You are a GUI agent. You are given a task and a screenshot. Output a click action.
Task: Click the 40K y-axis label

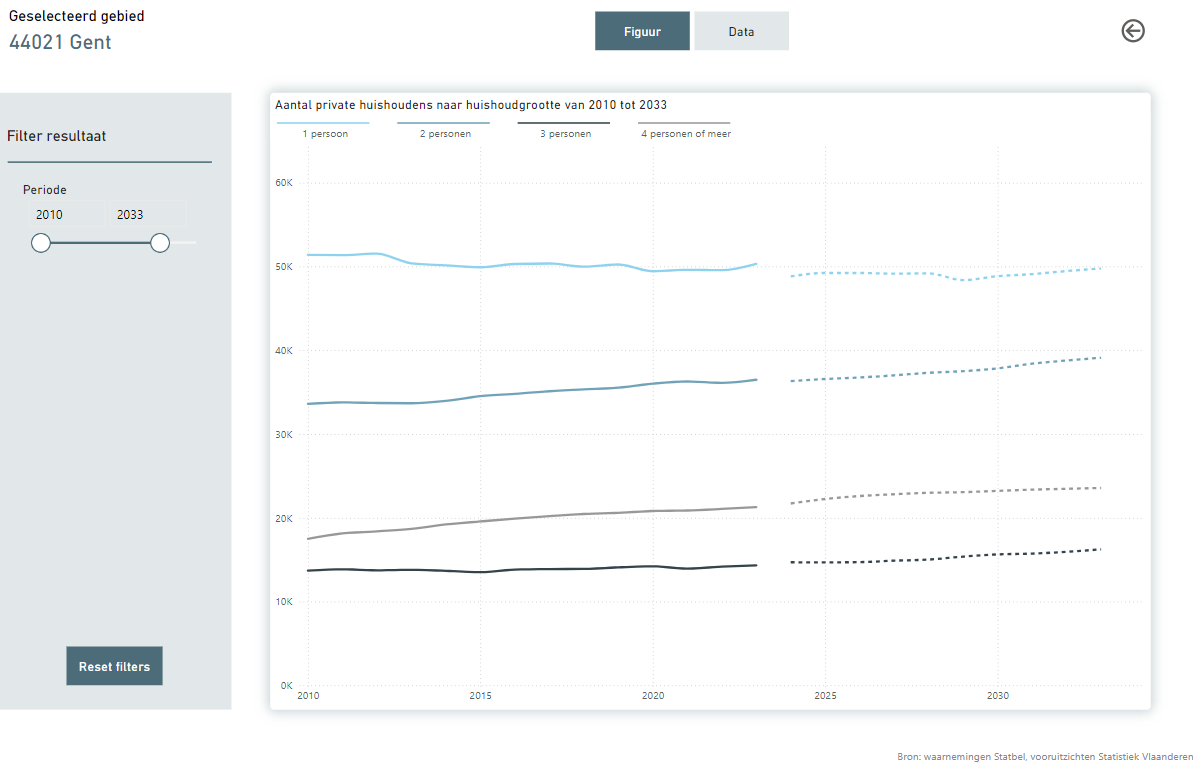[x=284, y=351]
